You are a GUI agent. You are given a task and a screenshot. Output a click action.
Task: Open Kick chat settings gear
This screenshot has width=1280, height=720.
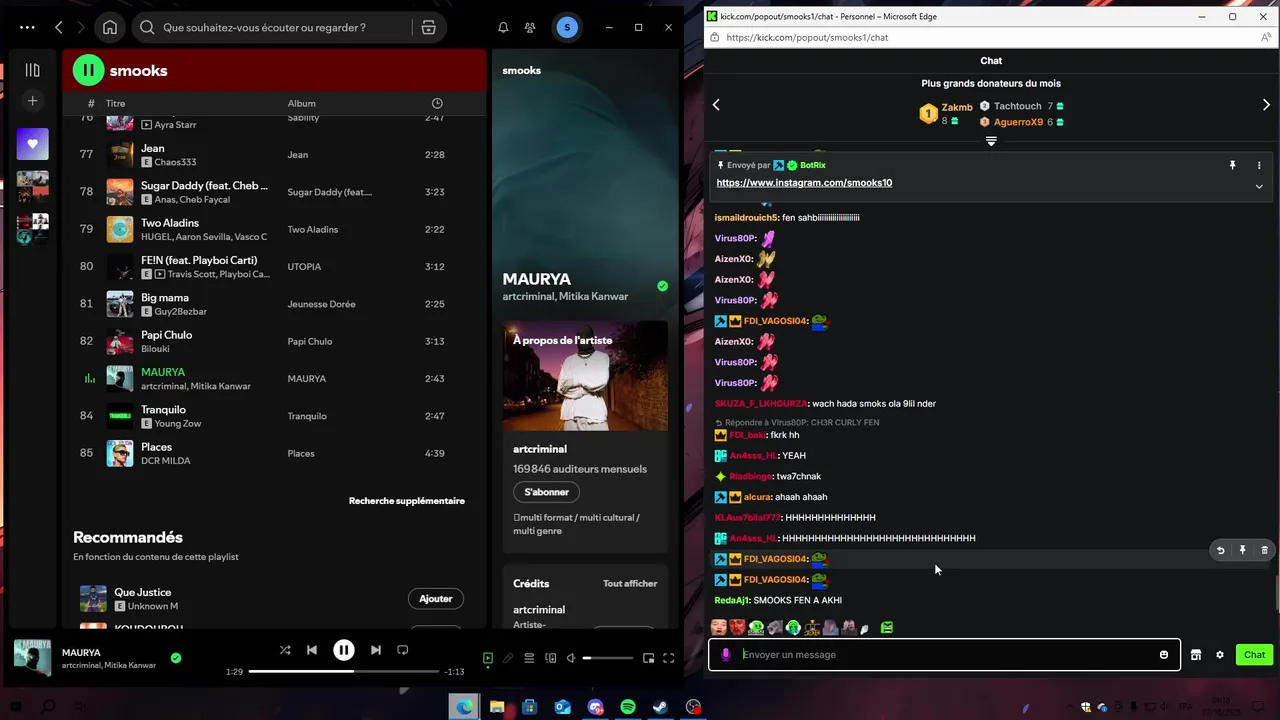[1220, 655]
